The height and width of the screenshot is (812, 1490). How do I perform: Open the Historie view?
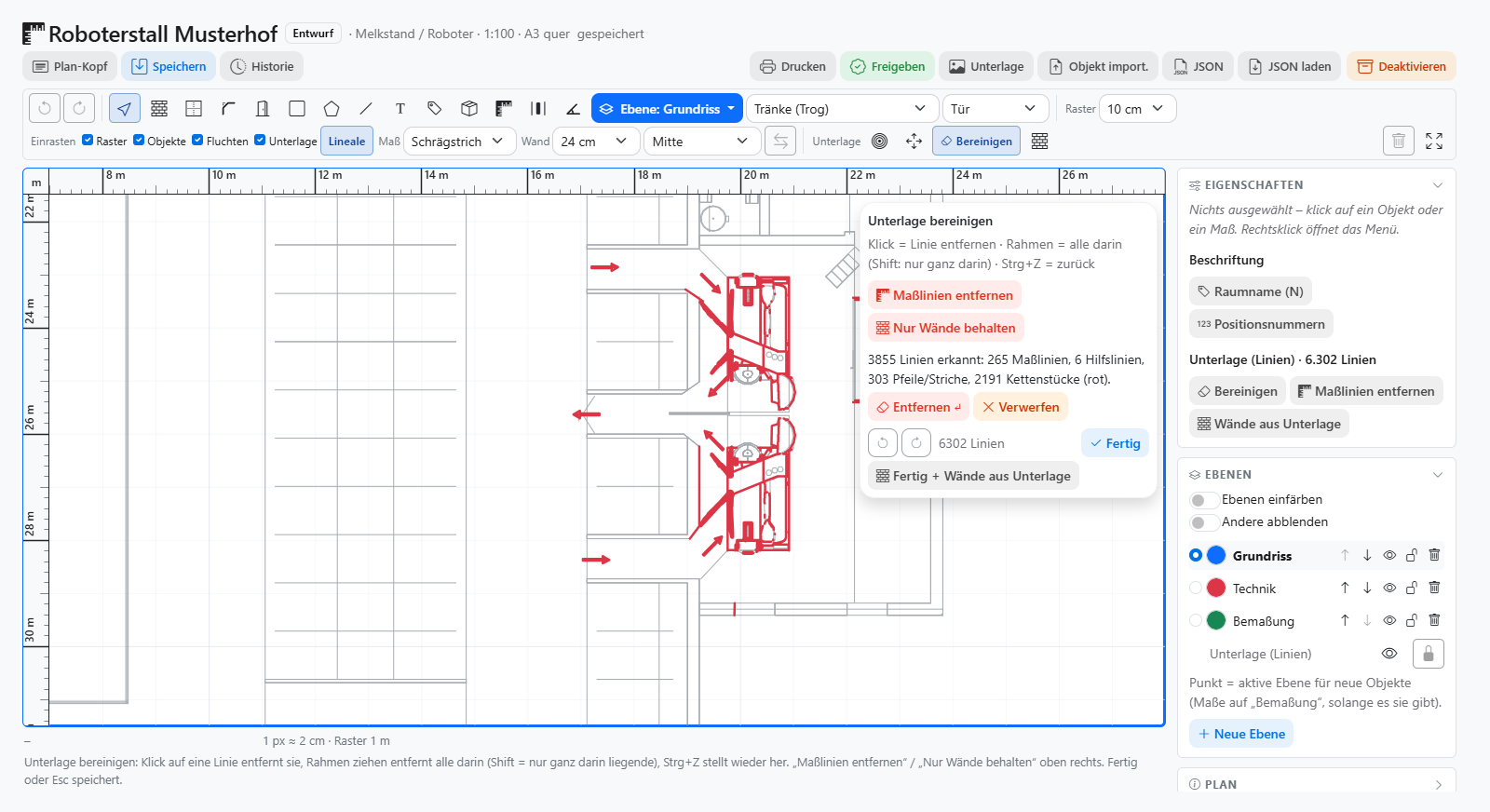[x=262, y=66]
